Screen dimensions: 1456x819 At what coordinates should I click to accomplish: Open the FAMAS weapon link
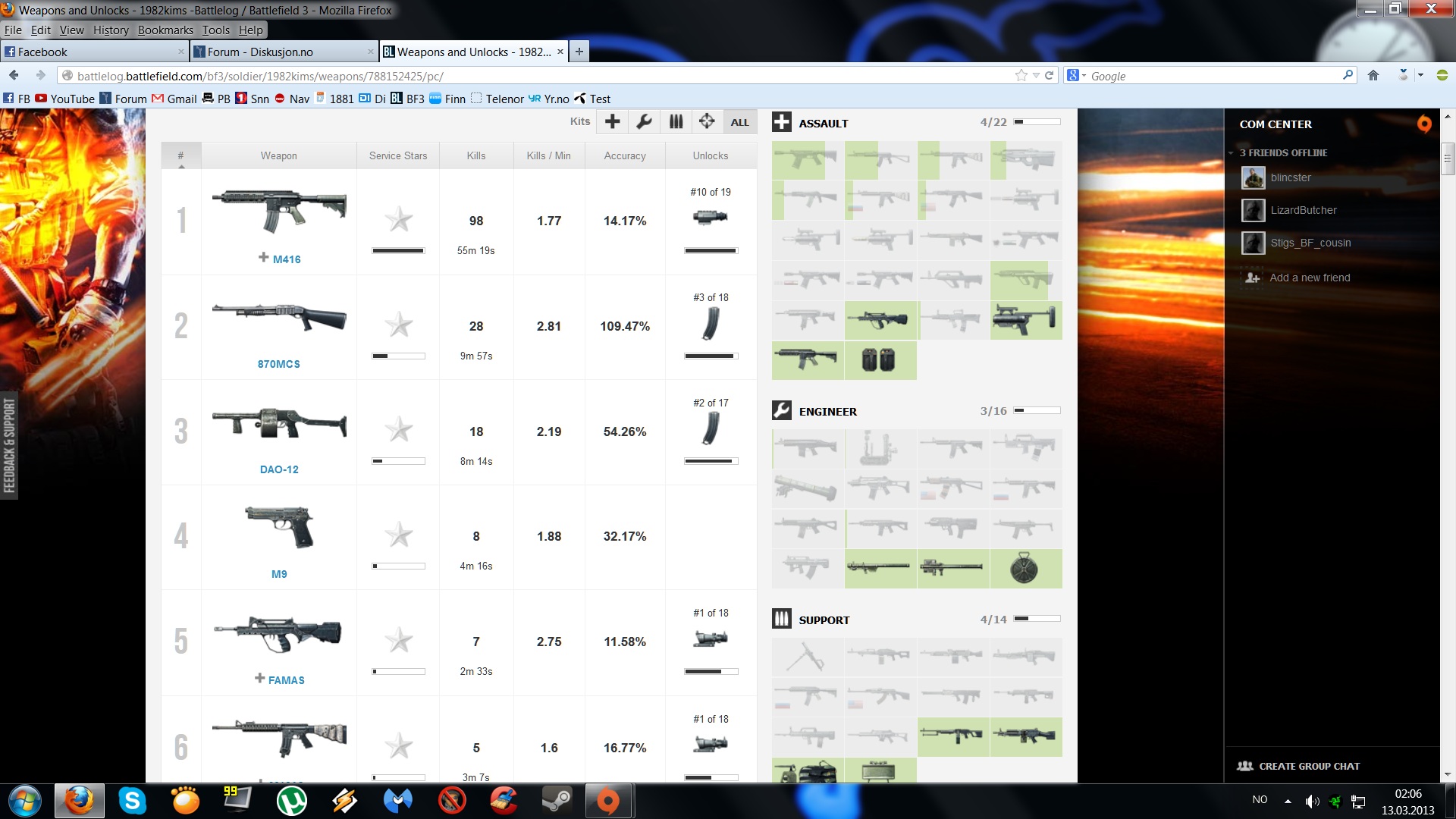[x=287, y=680]
